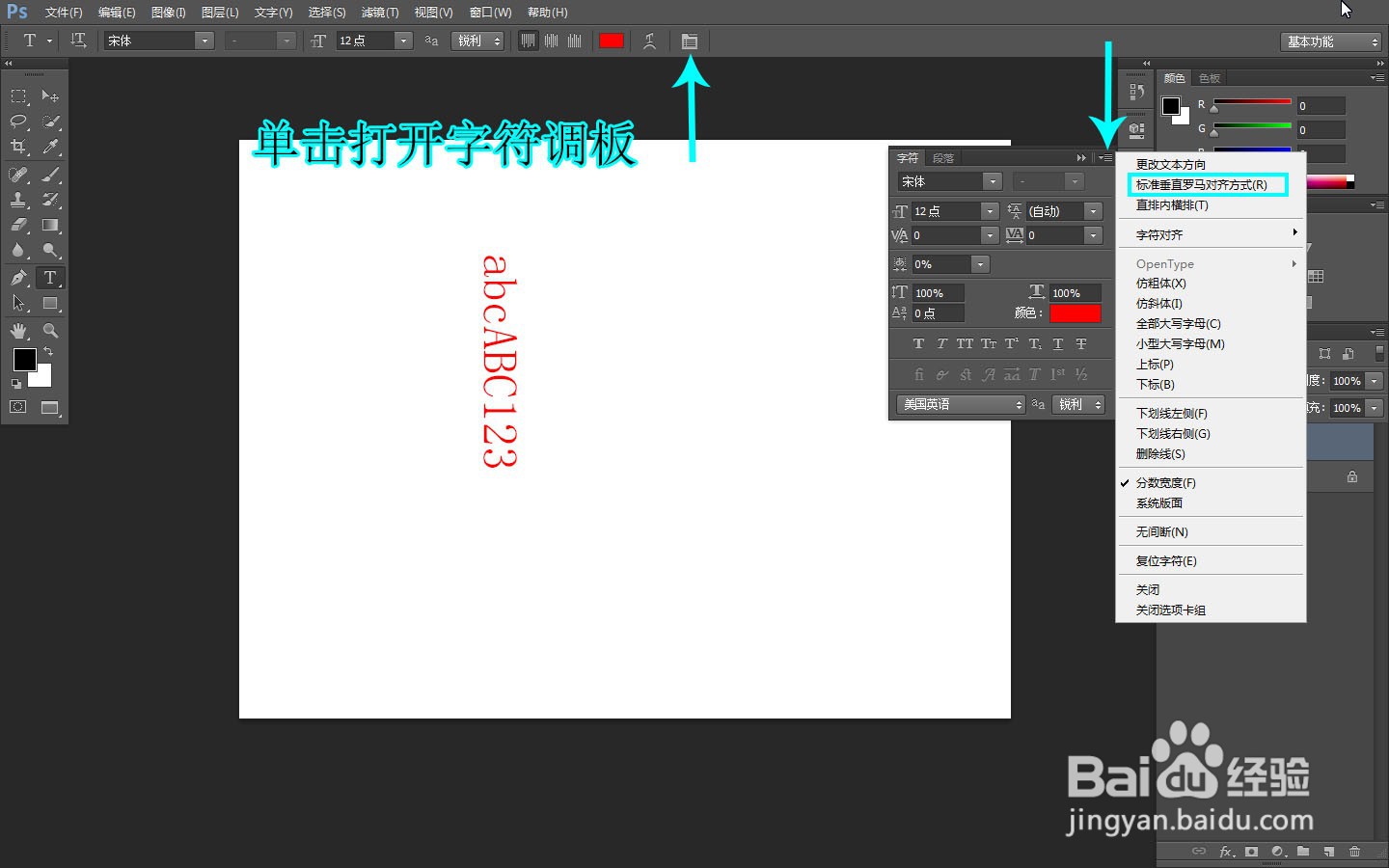Select the Path Selection tool
1389x868 pixels.
click(x=18, y=303)
